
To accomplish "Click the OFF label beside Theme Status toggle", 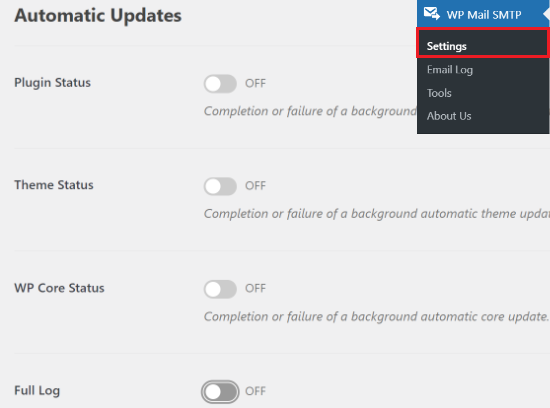I will [255, 186].
